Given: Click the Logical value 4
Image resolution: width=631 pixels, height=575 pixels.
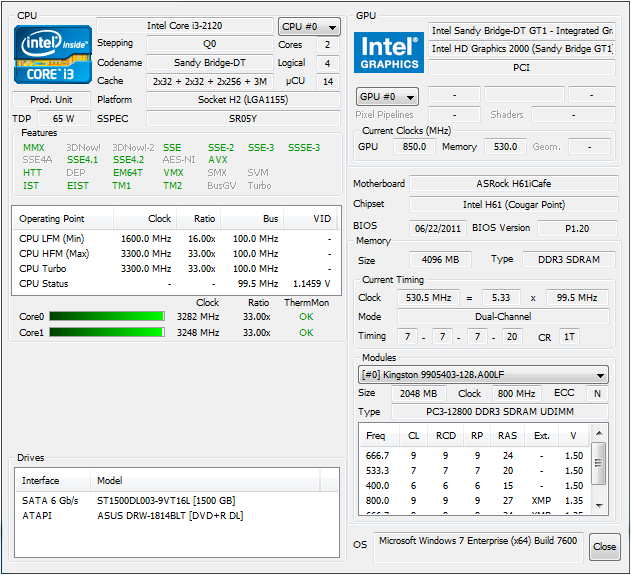Looking at the screenshot, I should (x=328, y=63).
